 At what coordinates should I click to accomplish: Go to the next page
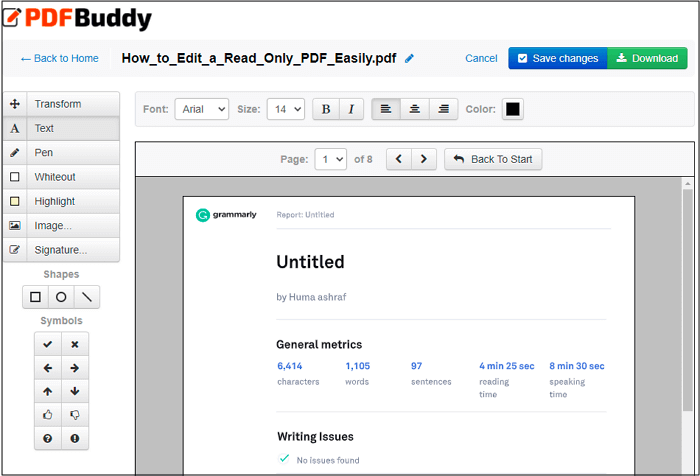click(x=424, y=159)
